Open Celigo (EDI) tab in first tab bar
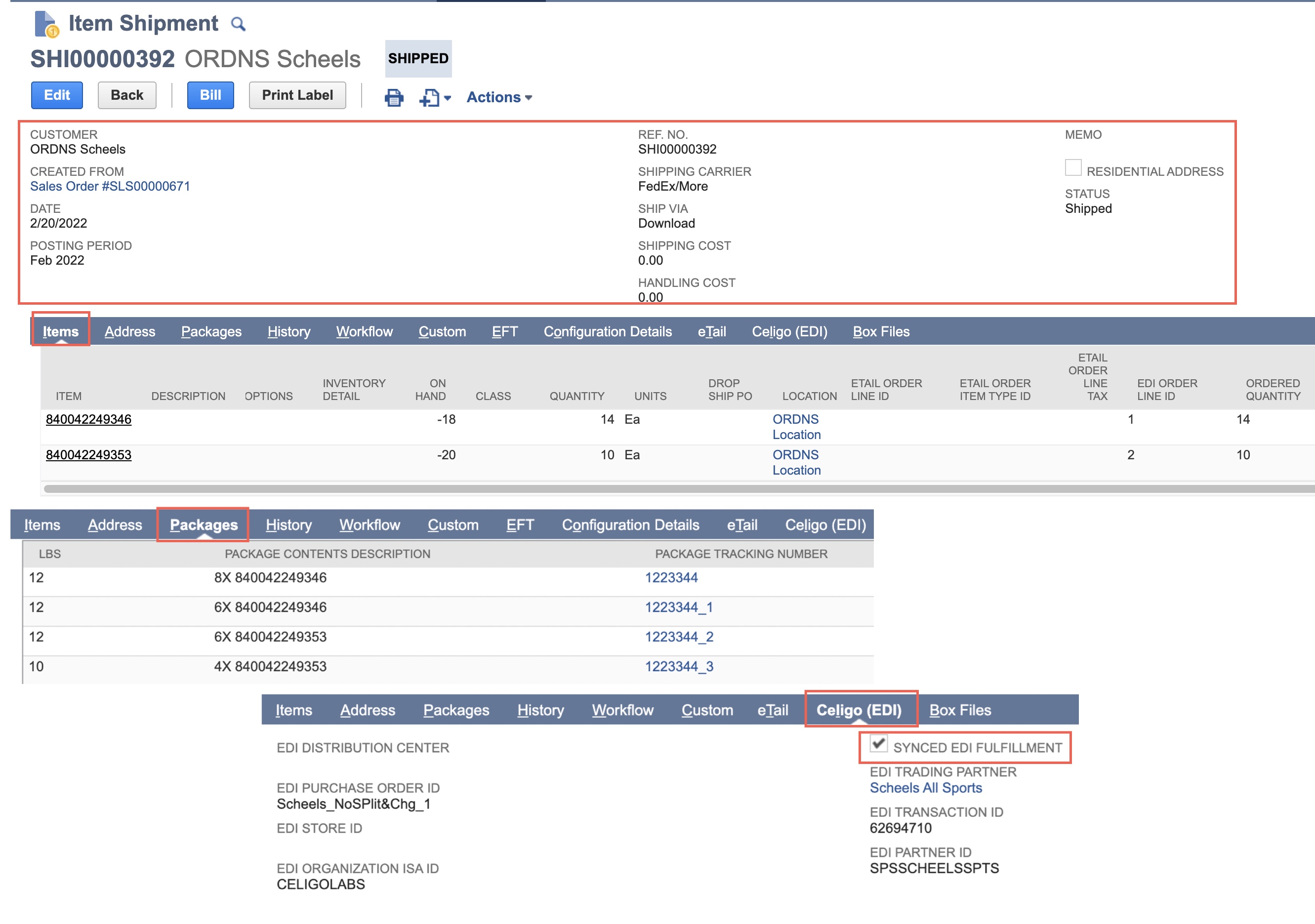The height and width of the screenshot is (924, 1315). (x=789, y=331)
